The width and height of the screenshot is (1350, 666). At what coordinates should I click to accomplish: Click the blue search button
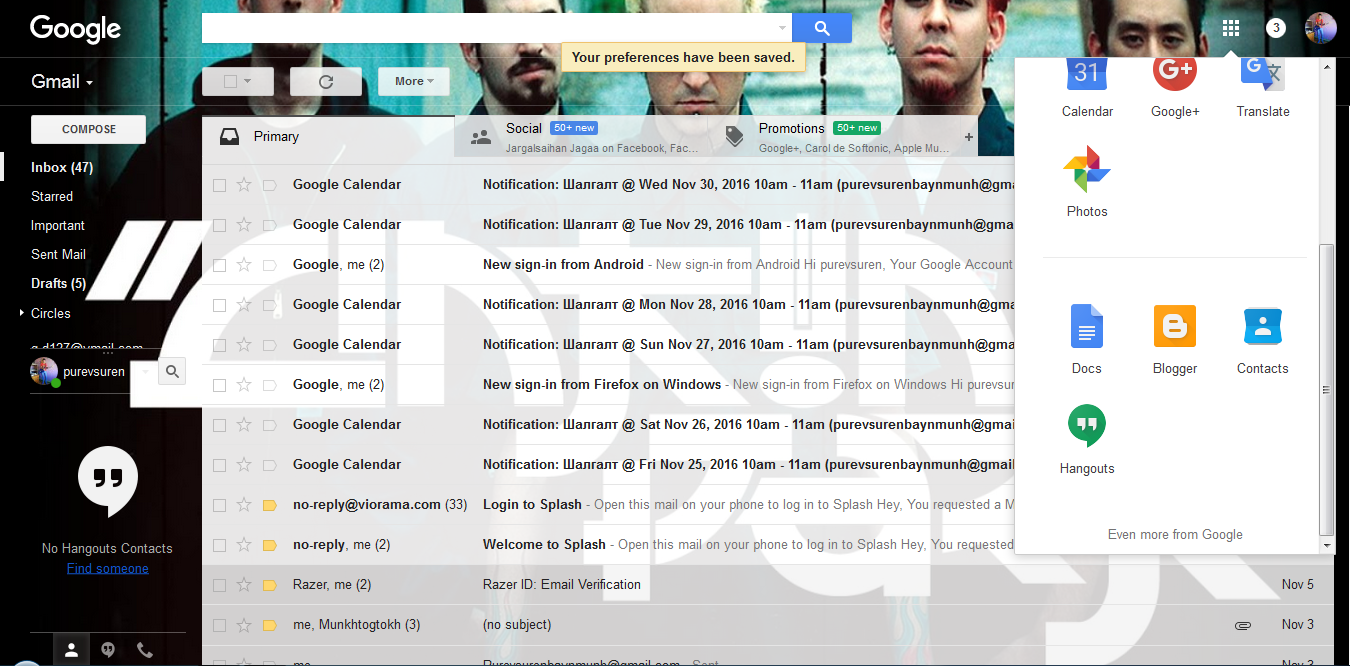(822, 28)
